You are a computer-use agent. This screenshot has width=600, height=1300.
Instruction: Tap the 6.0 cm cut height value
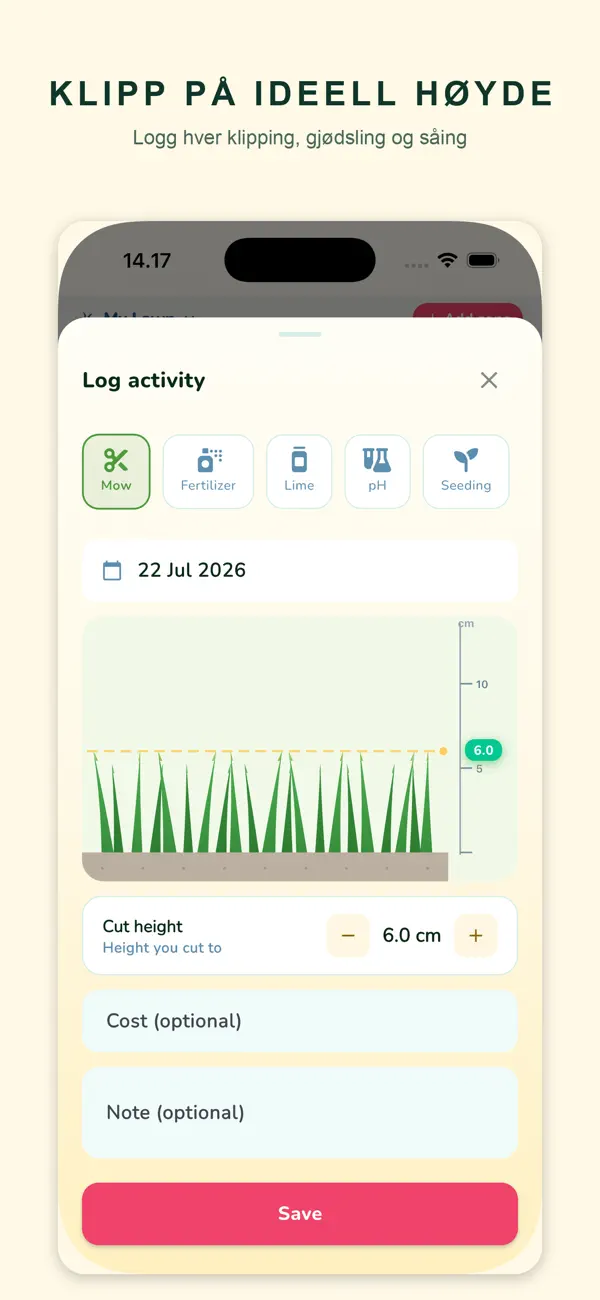(x=412, y=936)
